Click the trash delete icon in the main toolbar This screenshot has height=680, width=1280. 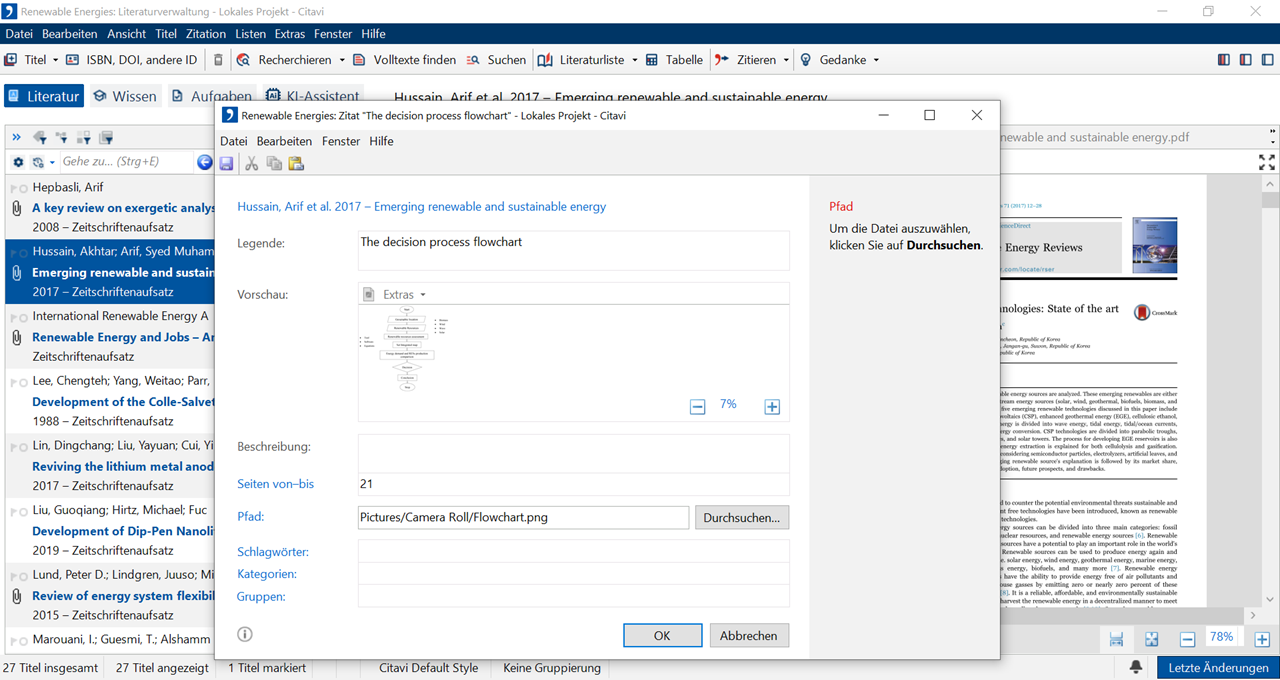(x=219, y=60)
